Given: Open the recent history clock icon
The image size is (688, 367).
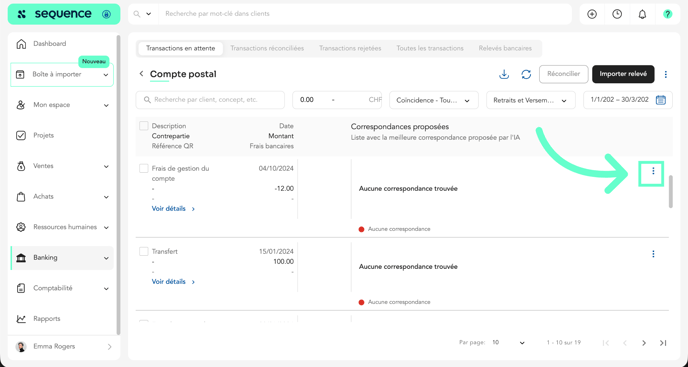Looking at the screenshot, I should coord(617,14).
